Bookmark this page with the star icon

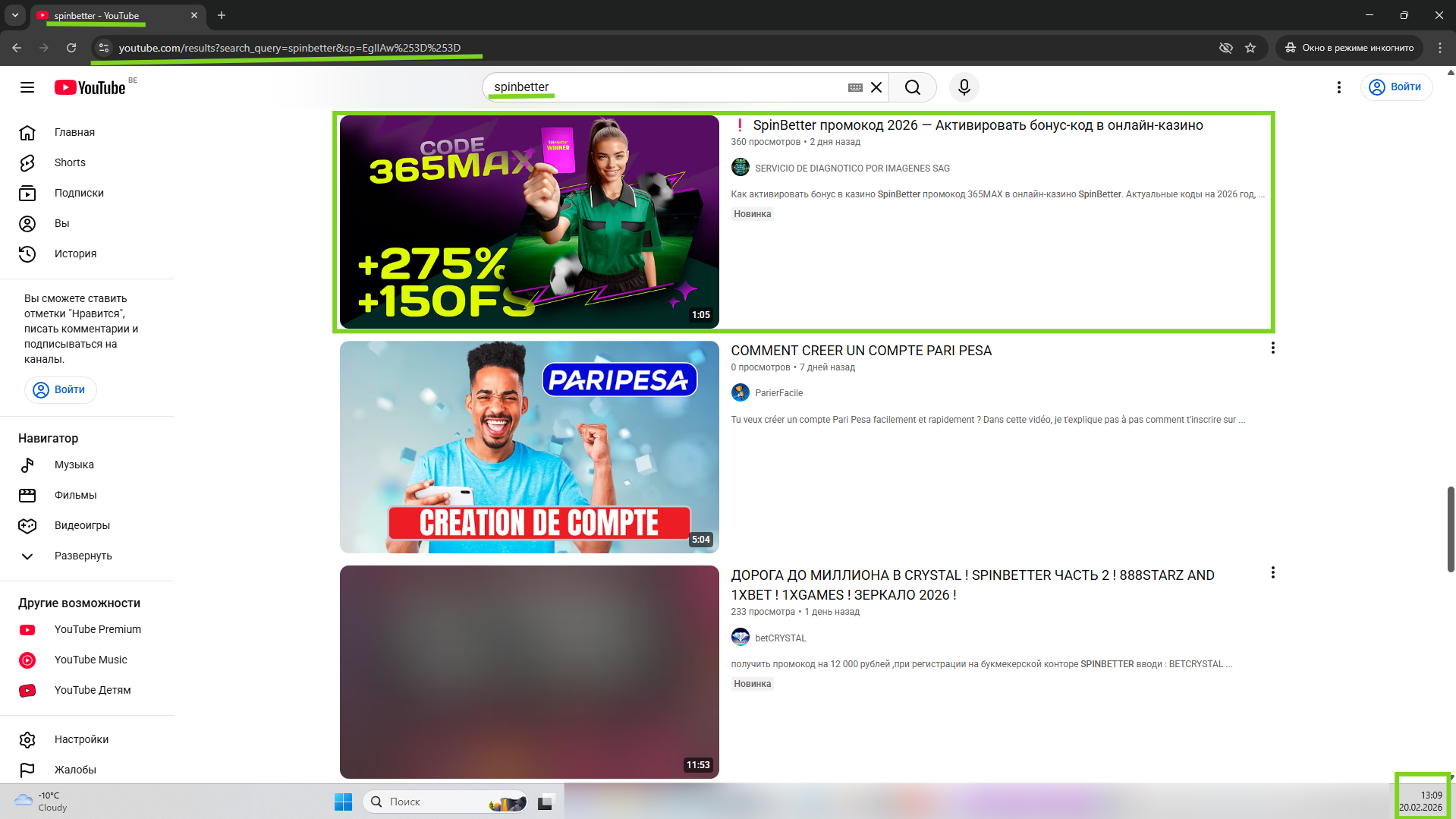[1250, 48]
